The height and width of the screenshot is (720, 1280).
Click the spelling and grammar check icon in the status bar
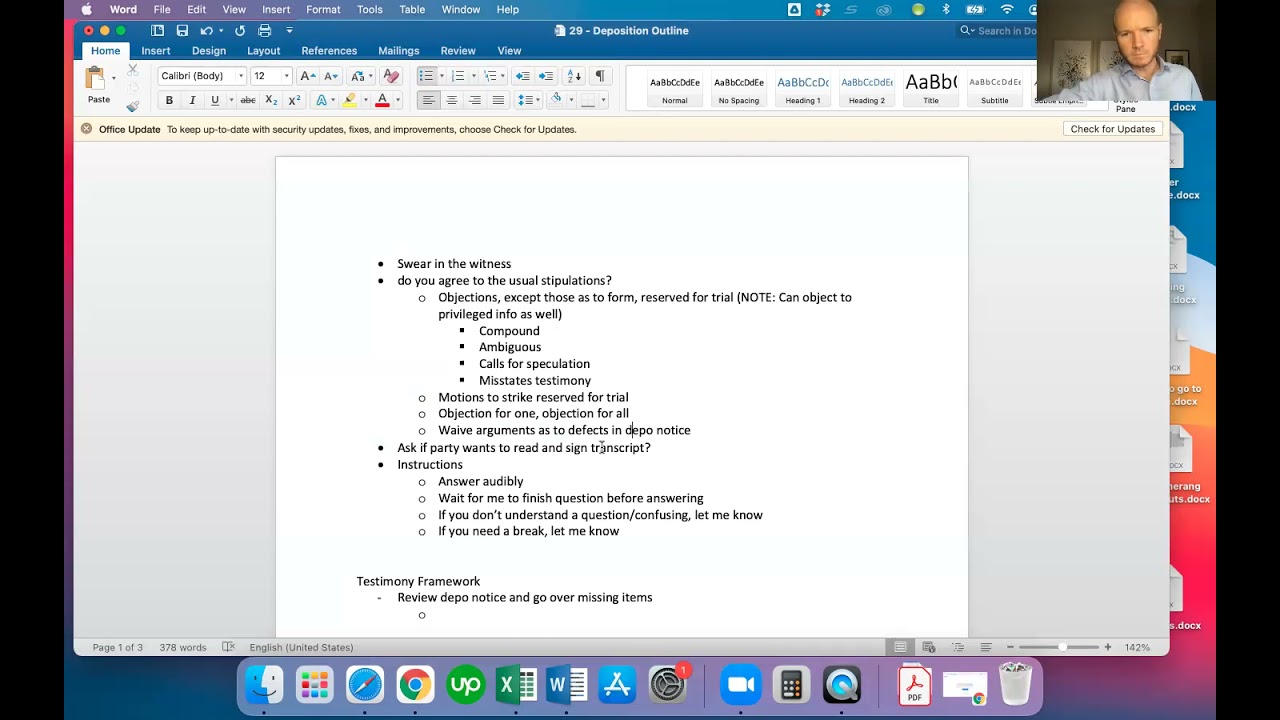click(229, 647)
